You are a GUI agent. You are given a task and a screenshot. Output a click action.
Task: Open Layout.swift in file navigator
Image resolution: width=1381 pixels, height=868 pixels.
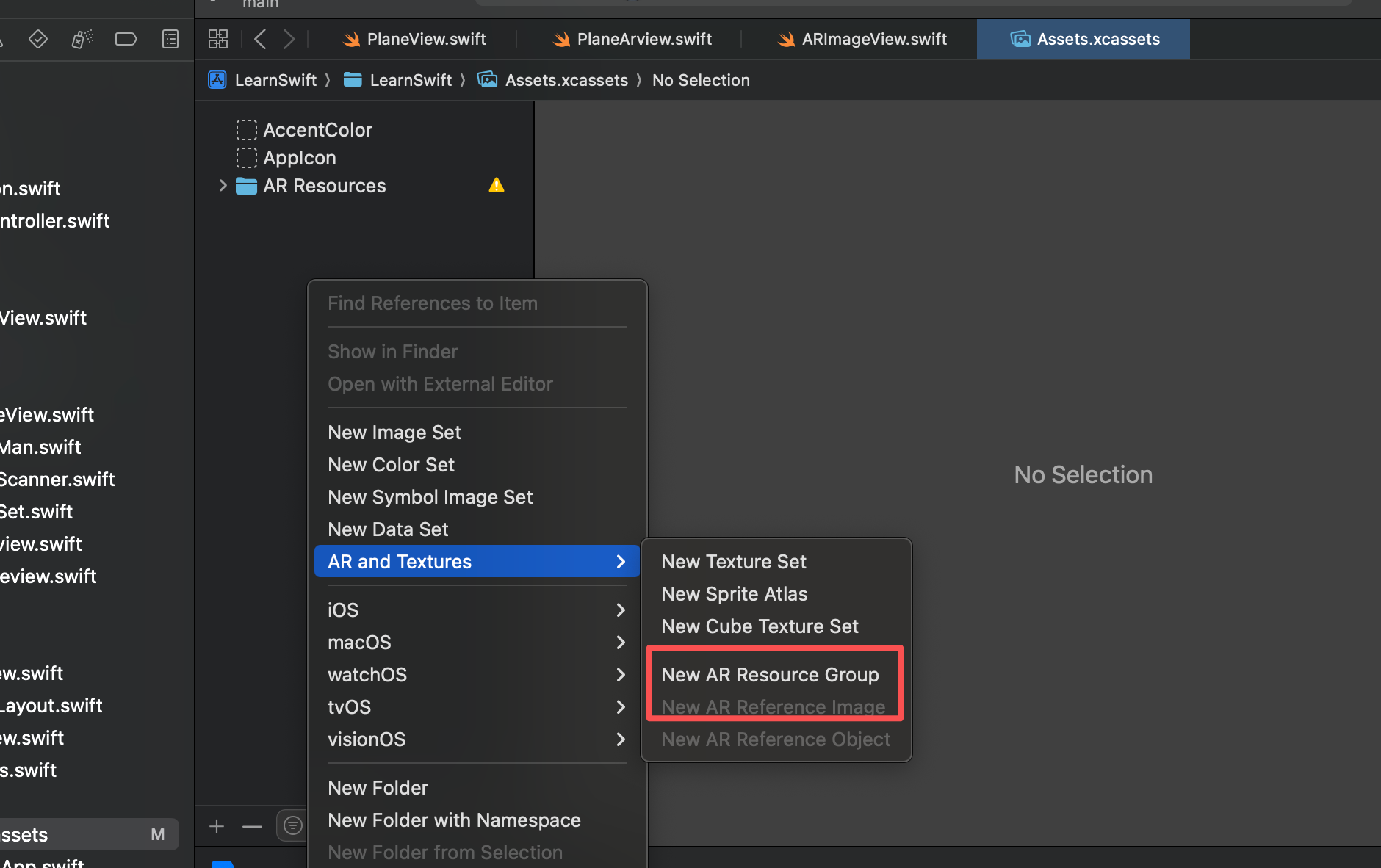click(x=51, y=706)
